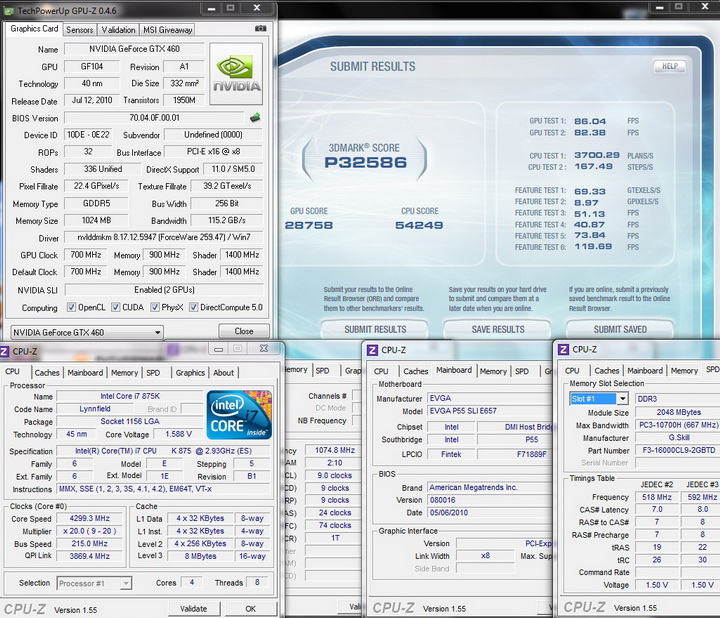720x618 pixels.
Task: Open the Caches tab in CPU-Z
Action: tap(46, 373)
